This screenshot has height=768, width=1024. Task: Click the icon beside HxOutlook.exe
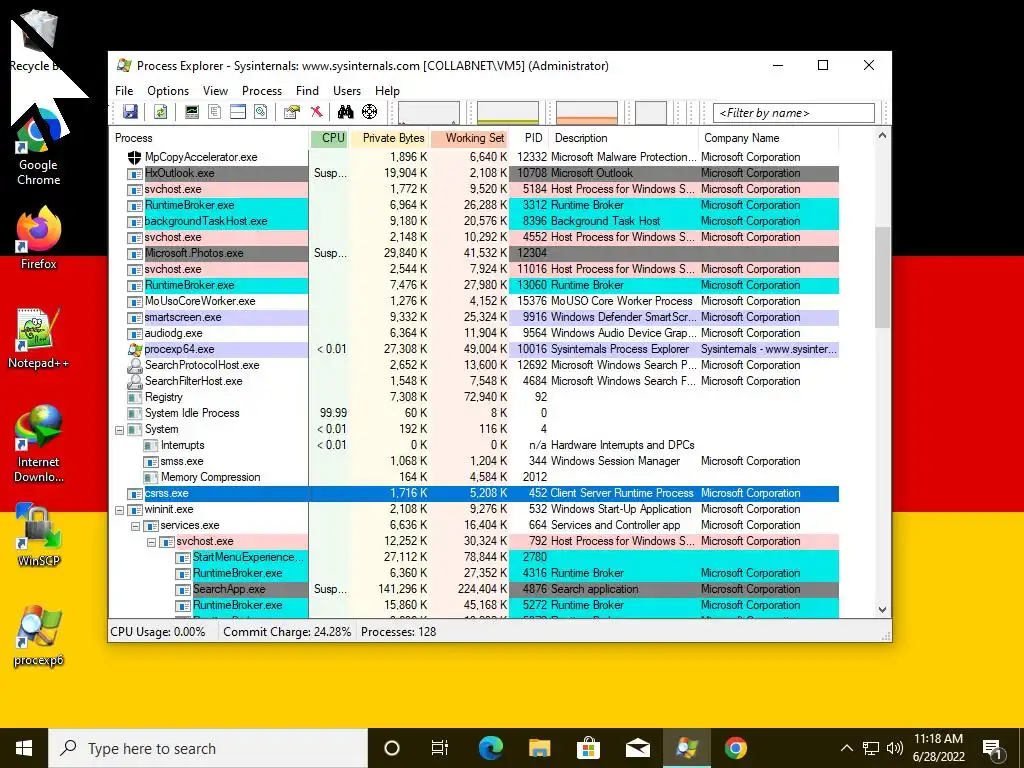135,174
